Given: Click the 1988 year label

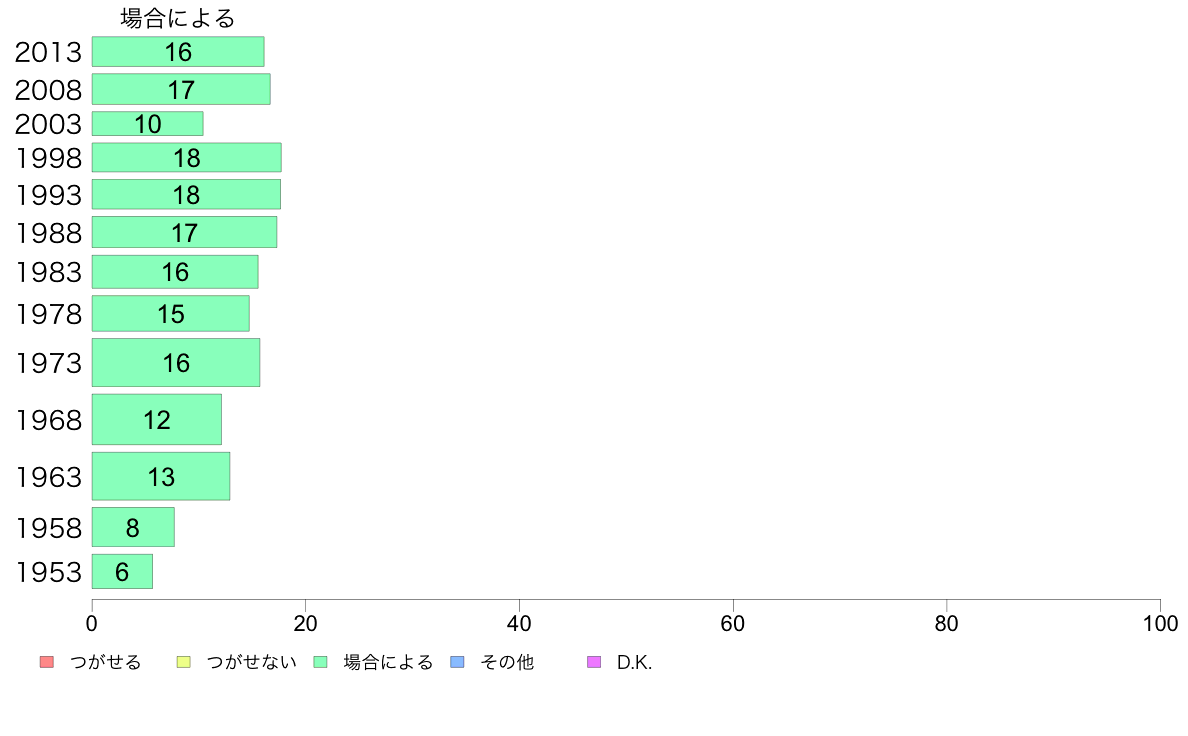Looking at the screenshot, I should [48, 233].
